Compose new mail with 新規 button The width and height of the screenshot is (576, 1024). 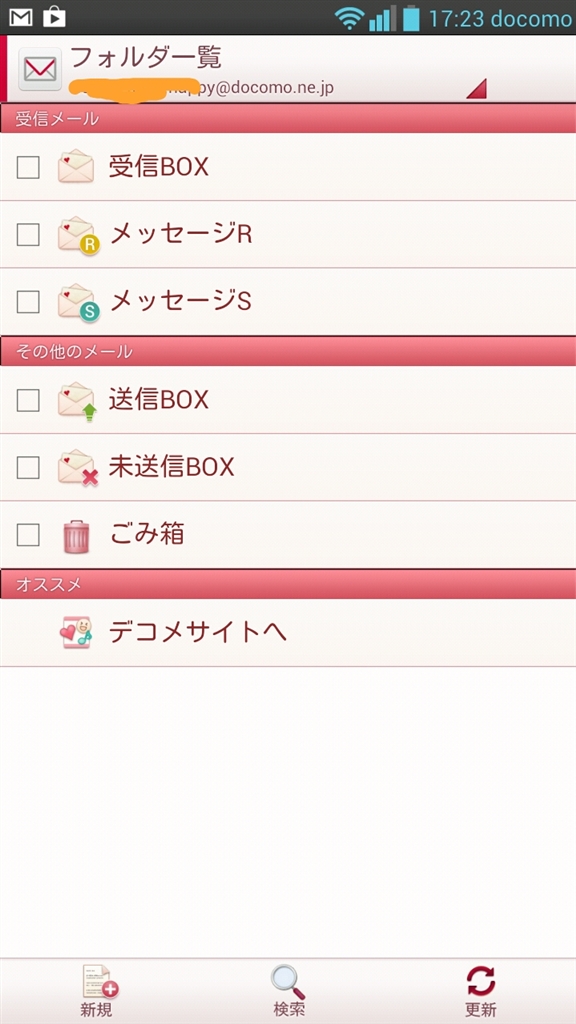pos(97,991)
